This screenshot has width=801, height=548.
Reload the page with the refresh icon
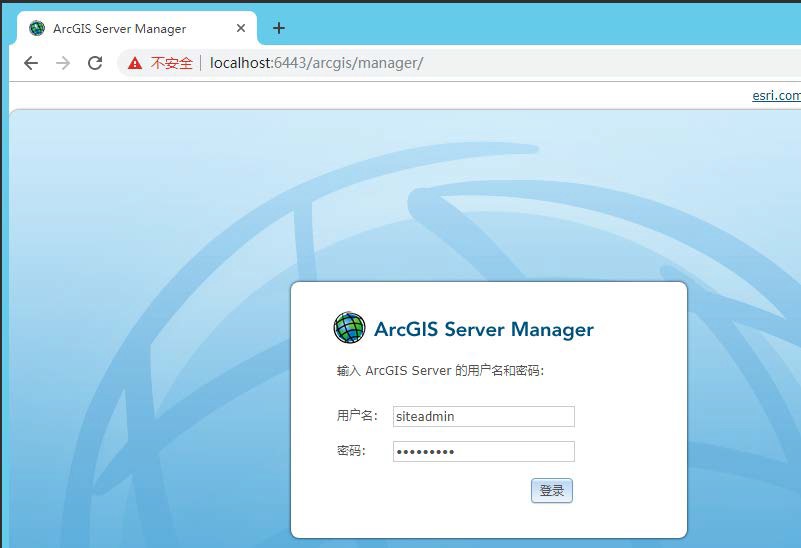[95, 63]
